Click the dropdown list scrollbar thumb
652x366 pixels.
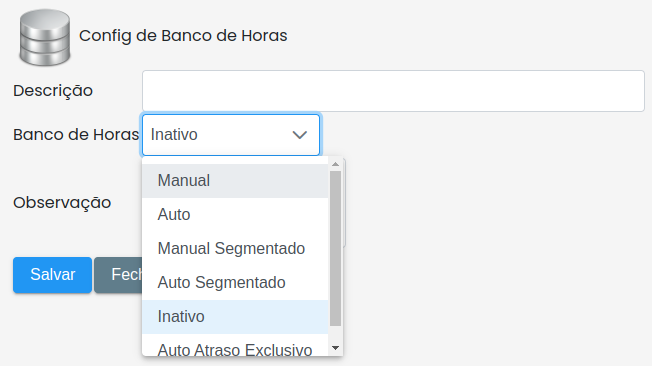[336, 249]
